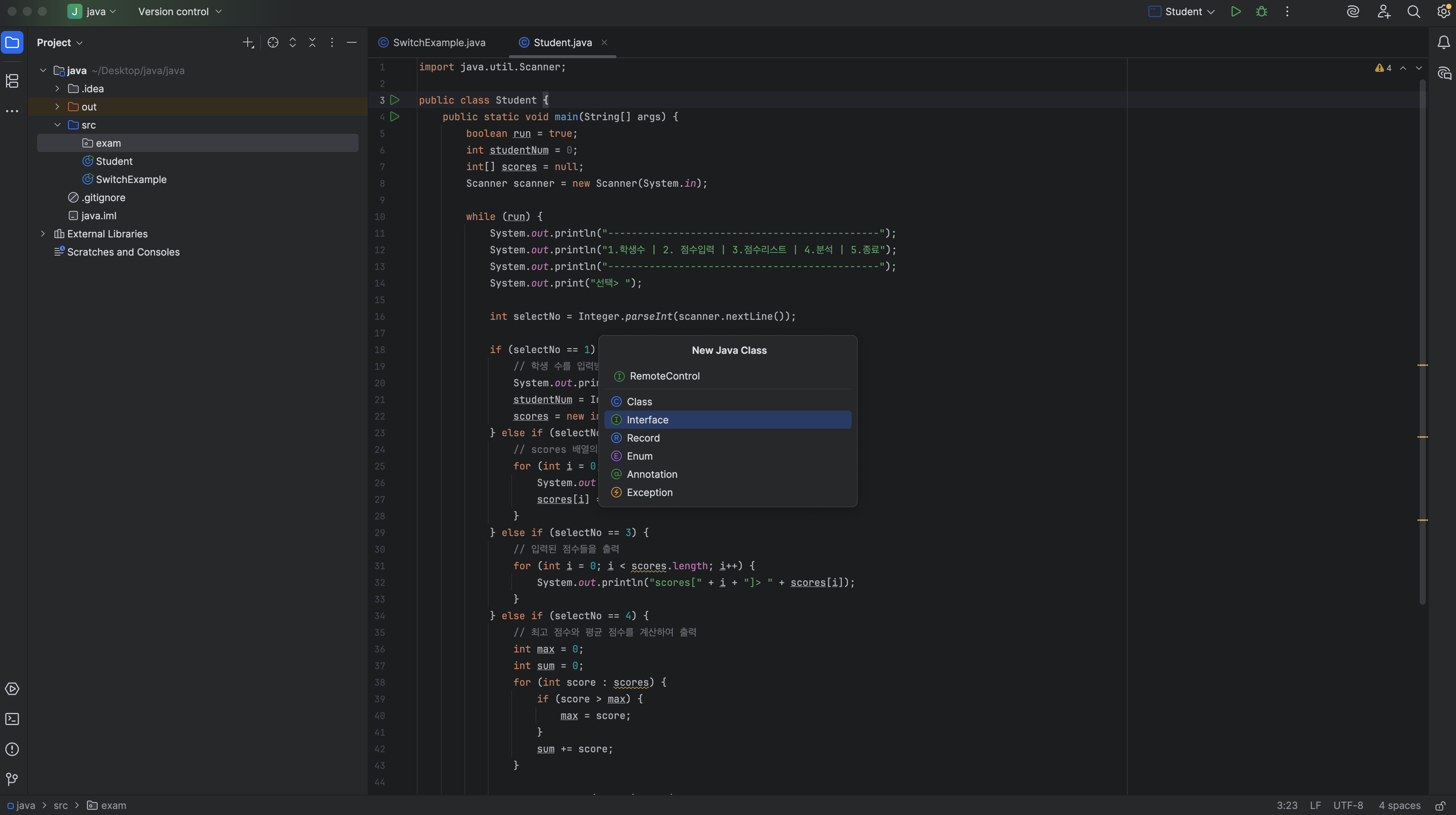Open the Structure tool window

(x=12, y=81)
